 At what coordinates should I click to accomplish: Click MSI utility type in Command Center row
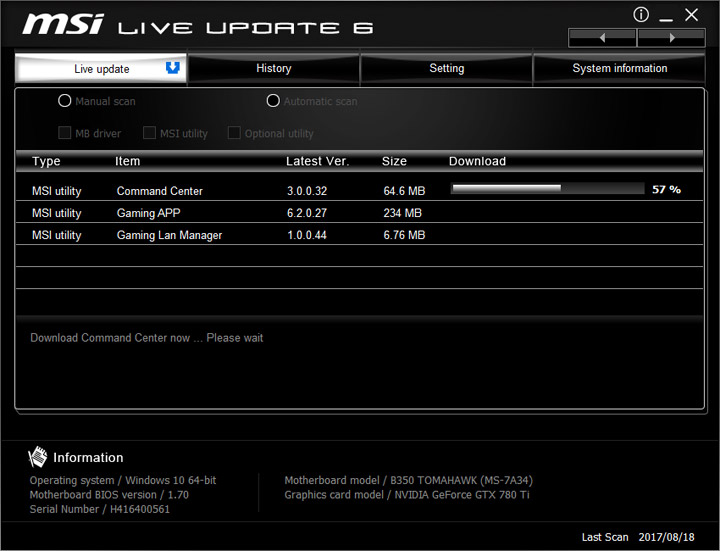point(56,191)
